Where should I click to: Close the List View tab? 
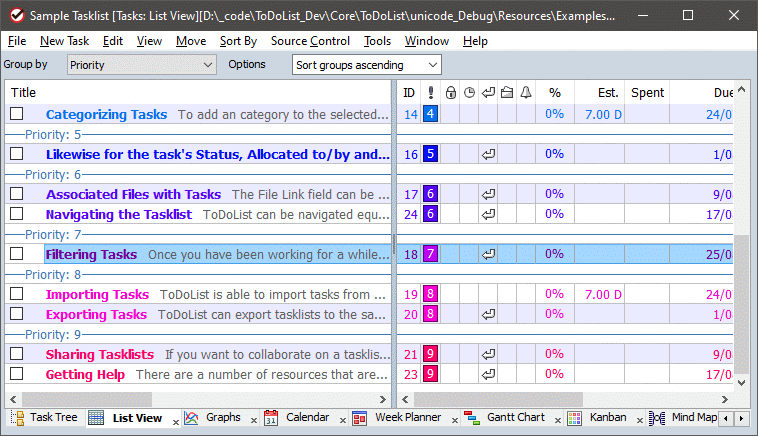171,419
